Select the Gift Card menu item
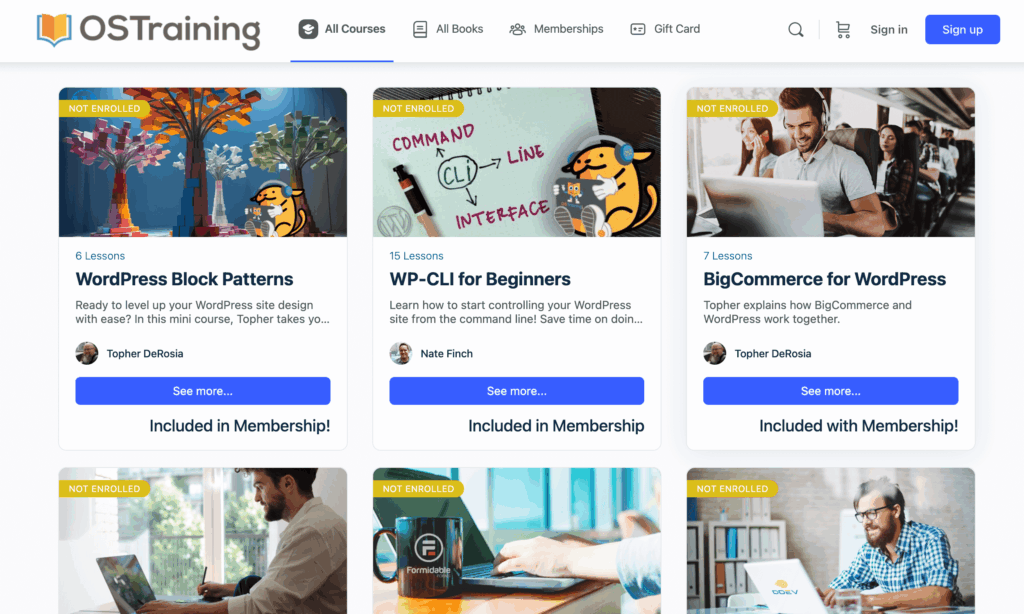 tap(665, 29)
